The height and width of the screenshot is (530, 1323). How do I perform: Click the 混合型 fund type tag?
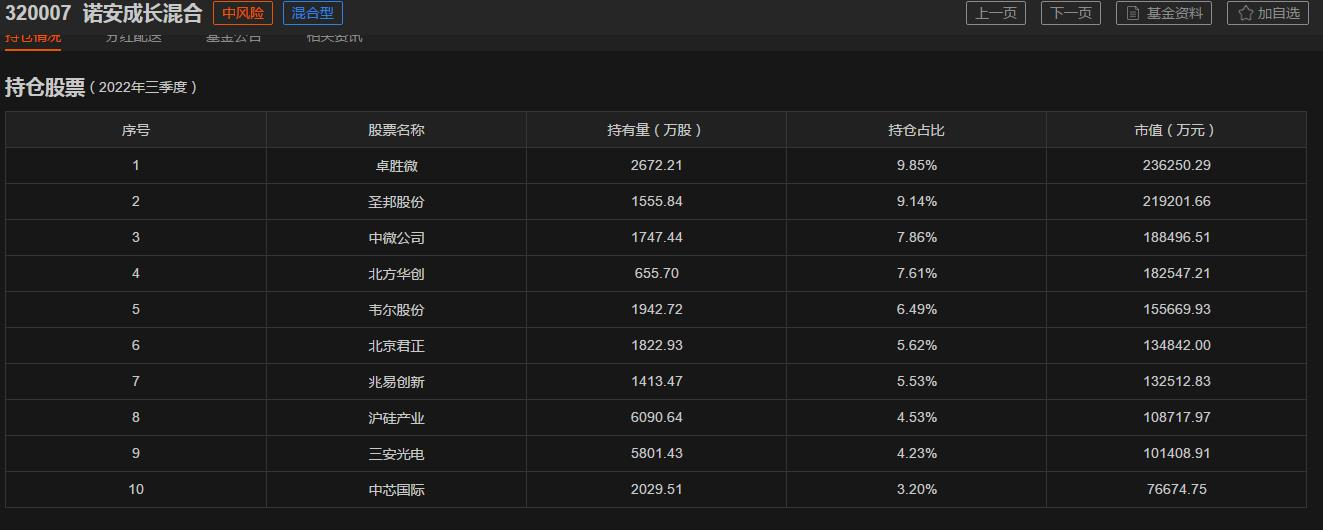coord(313,13)
